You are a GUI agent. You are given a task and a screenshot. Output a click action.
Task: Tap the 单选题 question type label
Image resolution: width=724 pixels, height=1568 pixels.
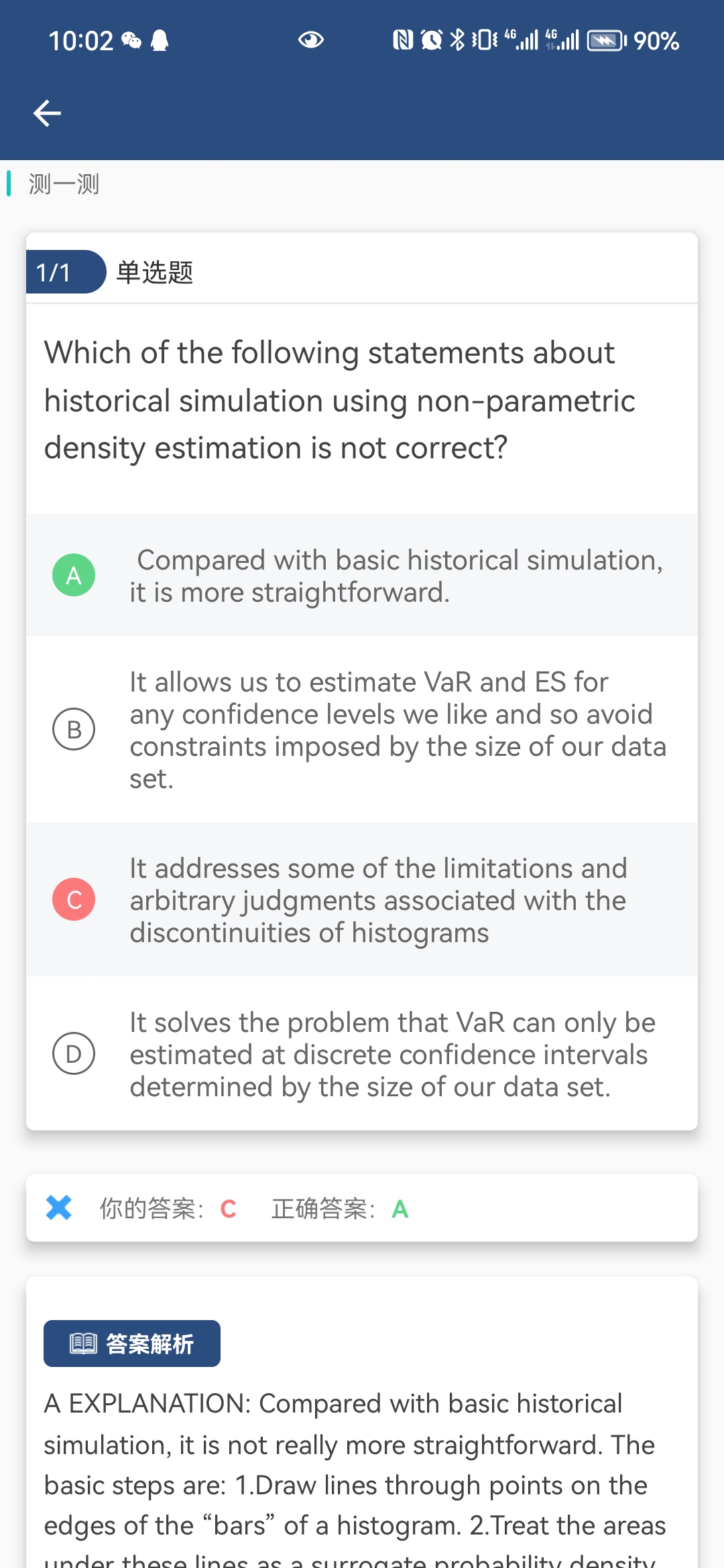pos(155,272)
